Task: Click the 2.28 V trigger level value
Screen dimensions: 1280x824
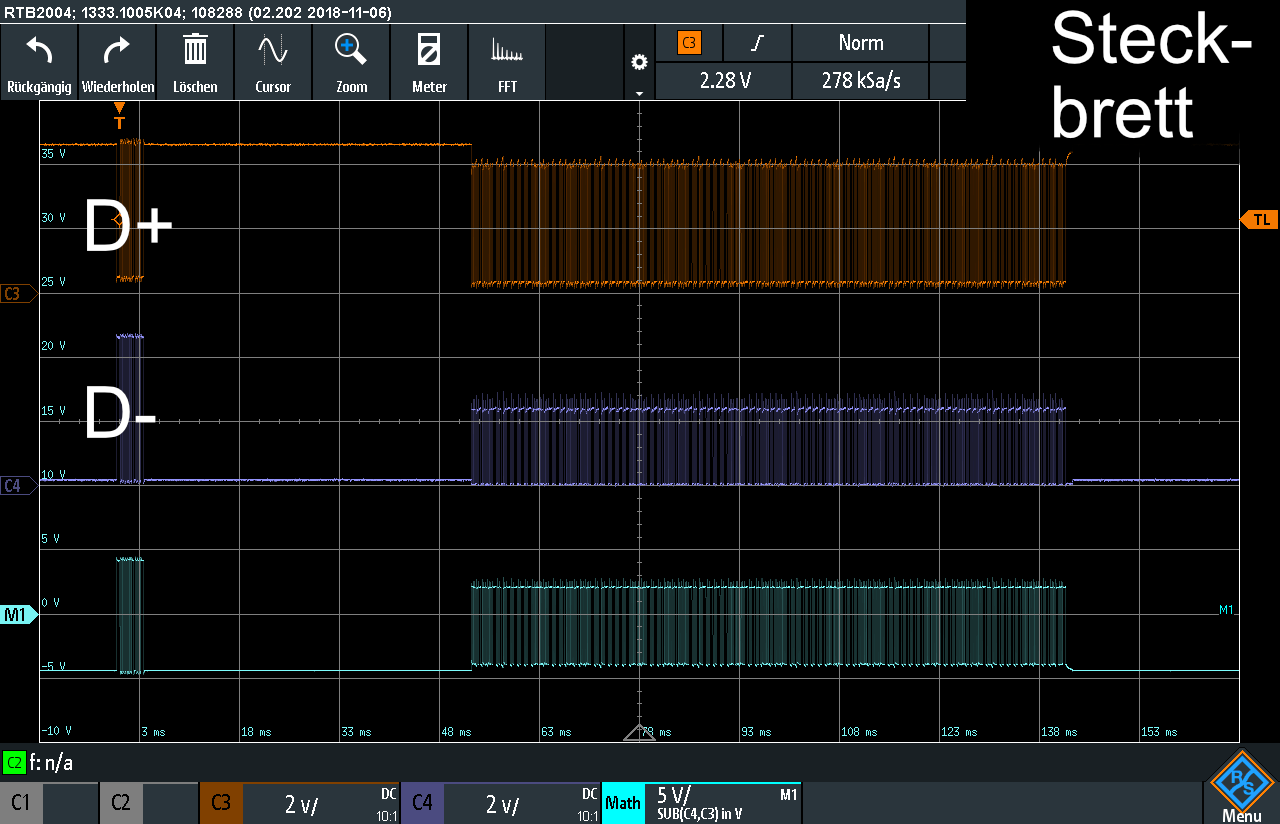Action: coord(724,81)
